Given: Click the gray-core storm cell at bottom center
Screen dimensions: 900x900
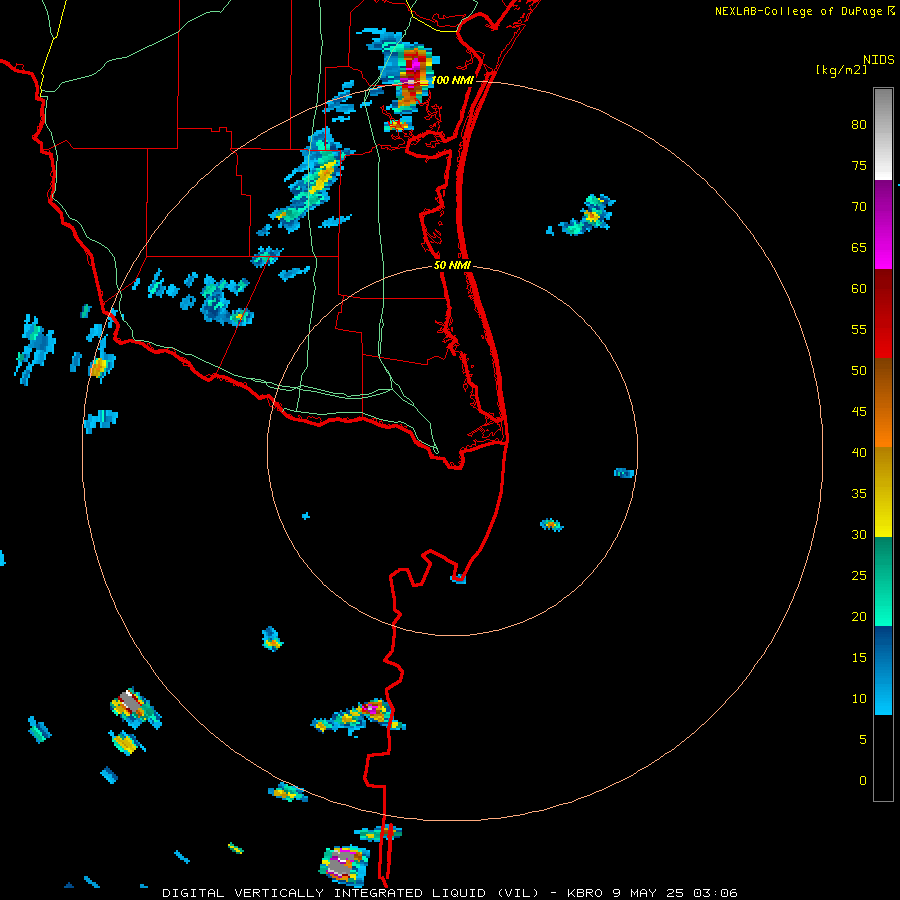Looking at the screenshot, I should [344, 864].
